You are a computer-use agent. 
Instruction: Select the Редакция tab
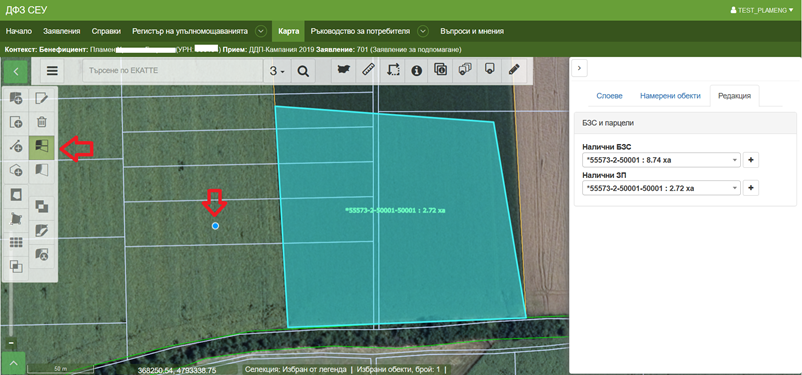pyautogui.click(x=734, y=96)
